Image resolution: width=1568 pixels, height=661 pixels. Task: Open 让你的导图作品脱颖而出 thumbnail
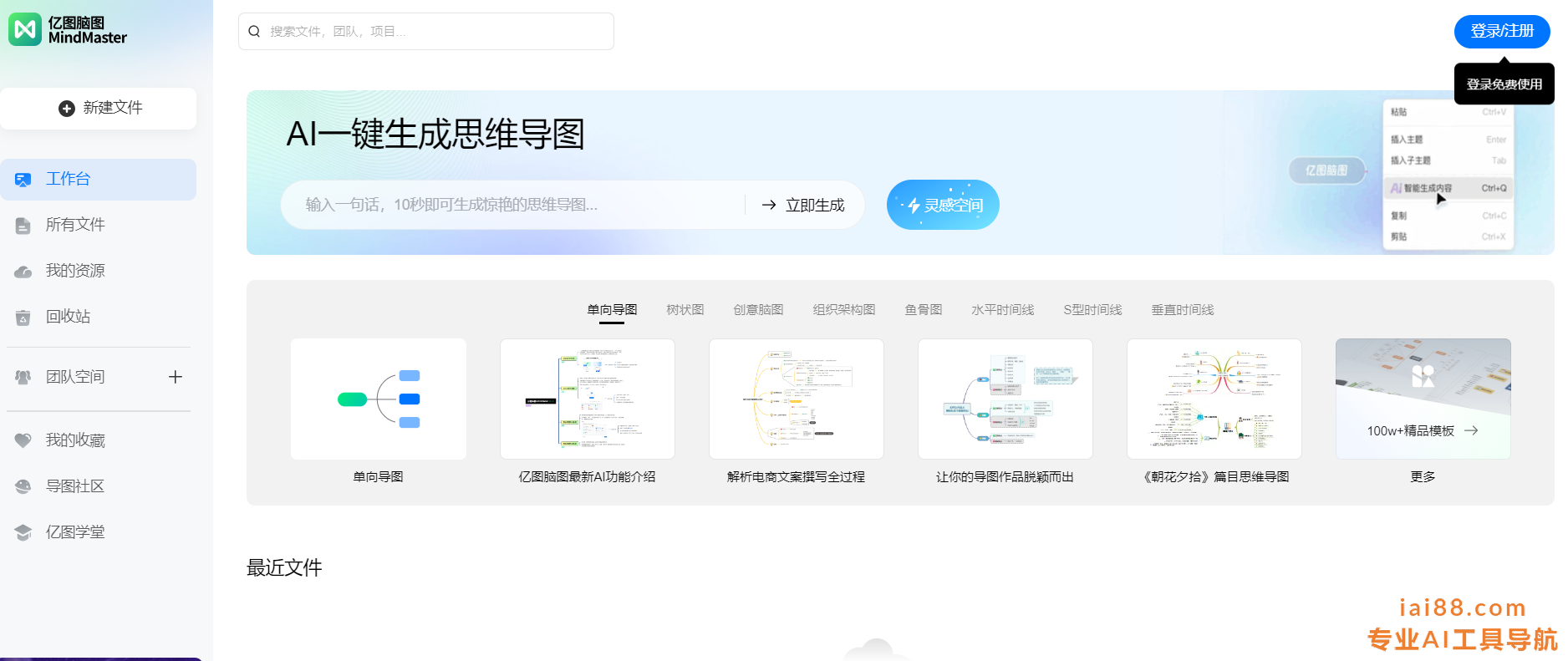point(1005,399)
